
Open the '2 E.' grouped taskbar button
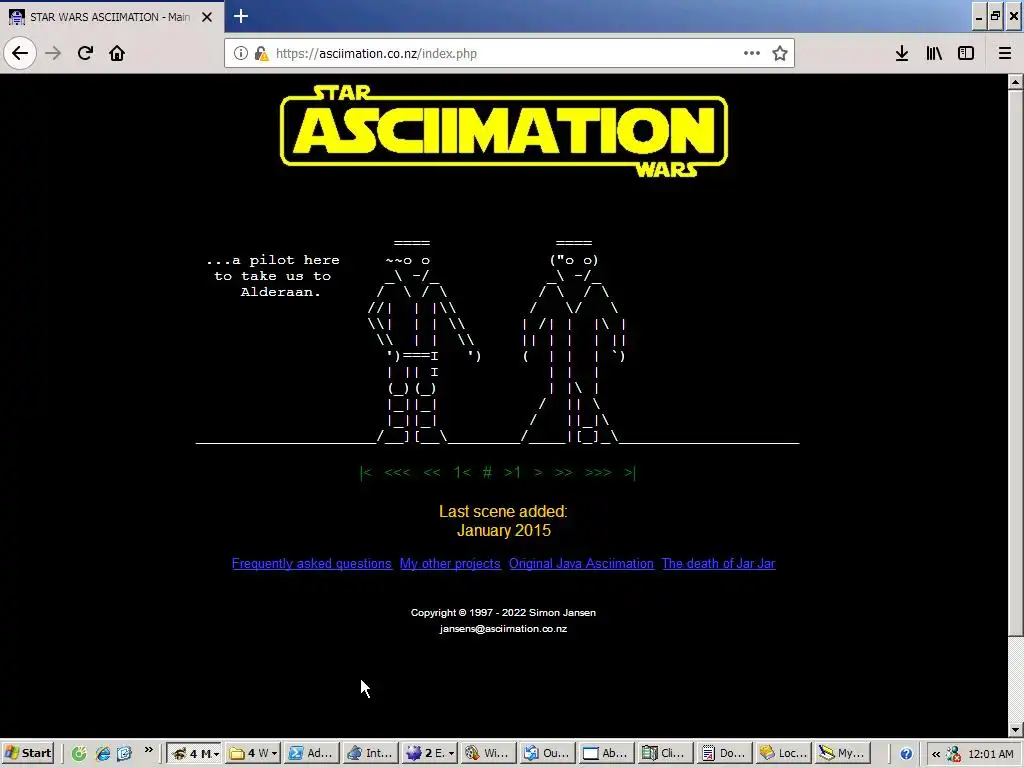429,753
